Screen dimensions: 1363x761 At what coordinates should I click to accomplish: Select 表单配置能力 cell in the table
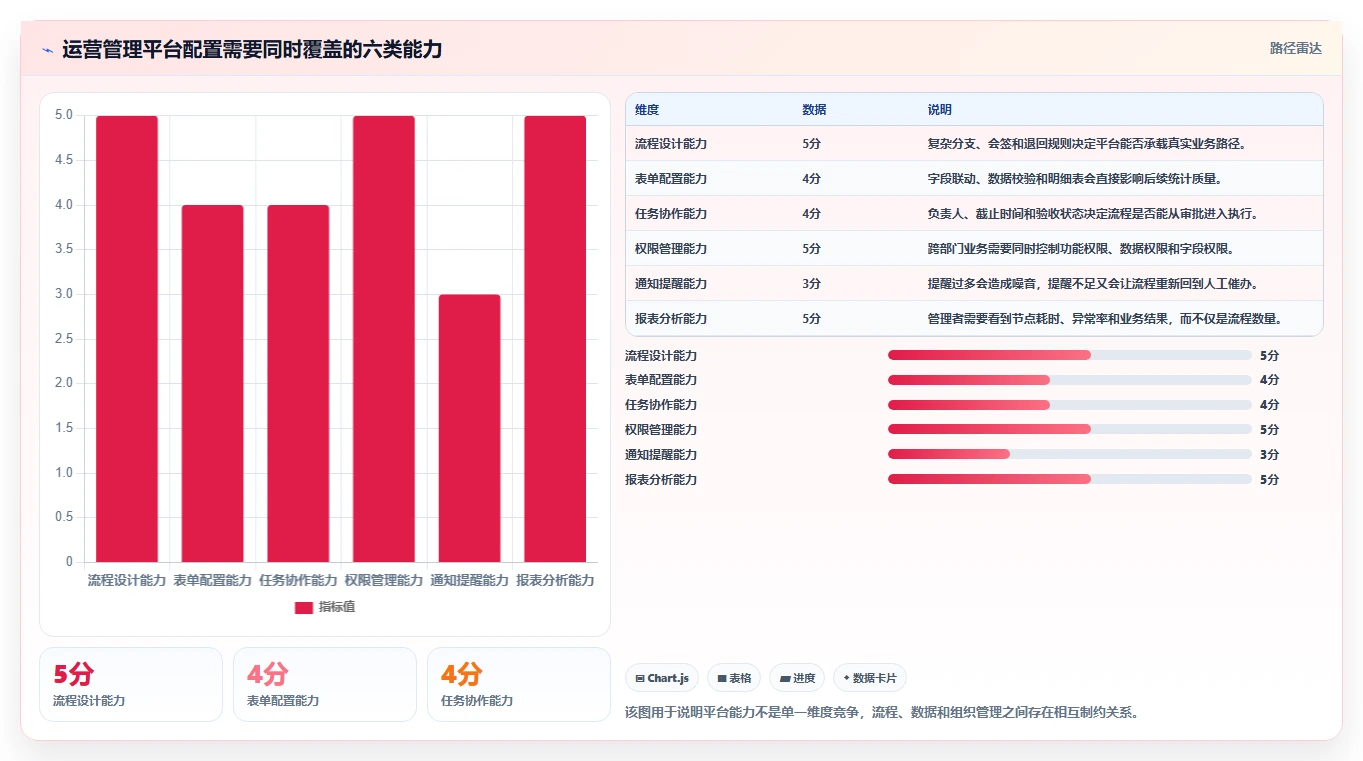pos(671,179)
